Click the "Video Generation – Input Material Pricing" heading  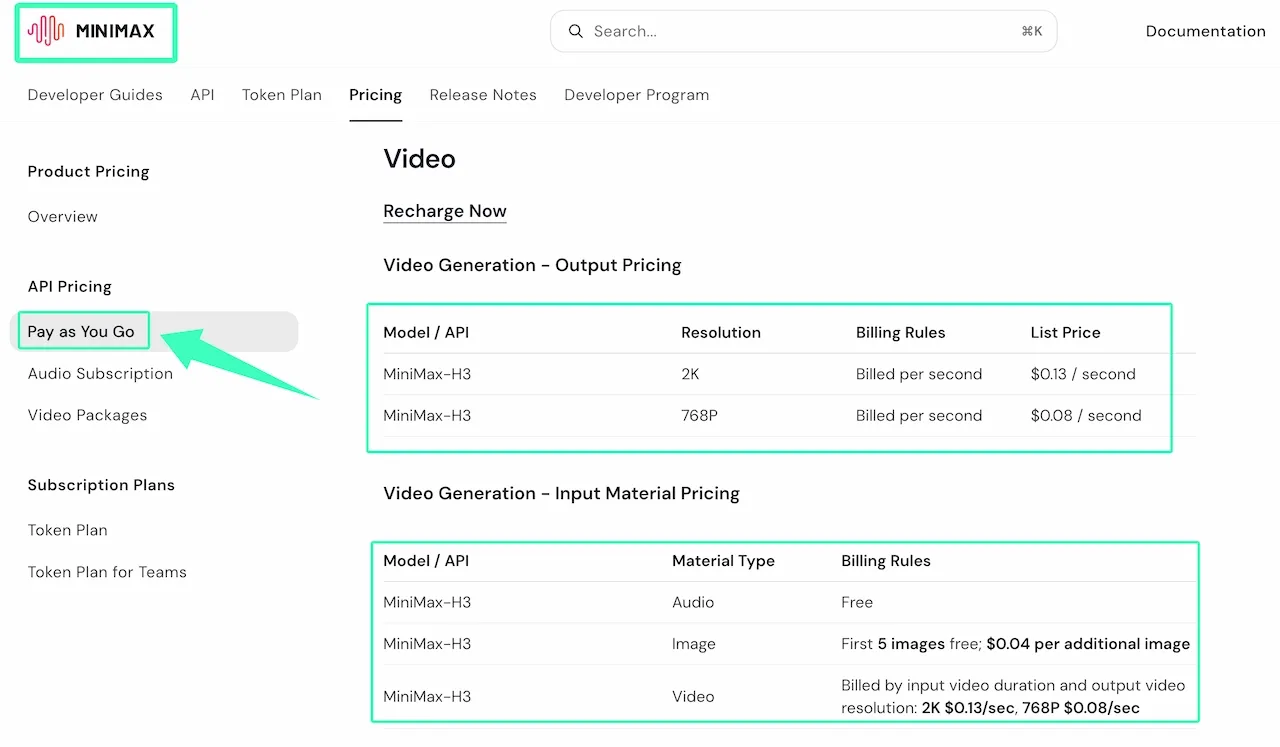click(561, 493)
